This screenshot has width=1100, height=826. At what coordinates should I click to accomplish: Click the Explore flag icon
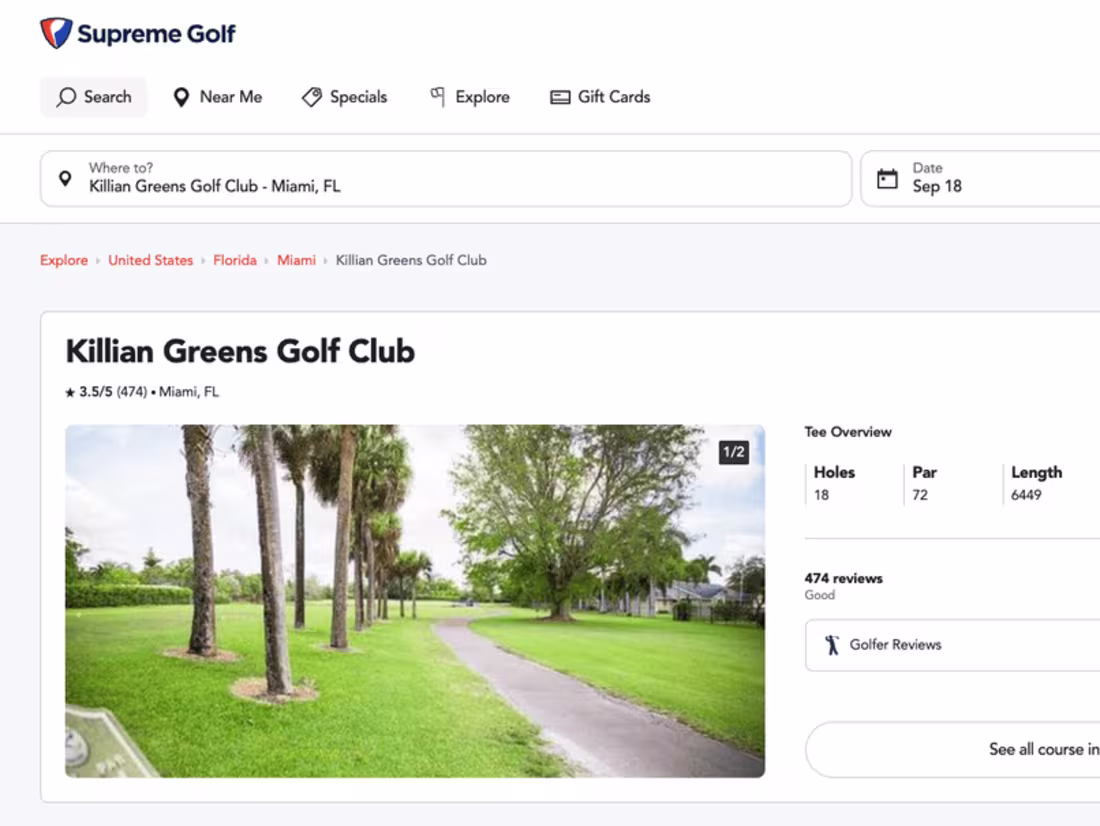pos(436,96)
